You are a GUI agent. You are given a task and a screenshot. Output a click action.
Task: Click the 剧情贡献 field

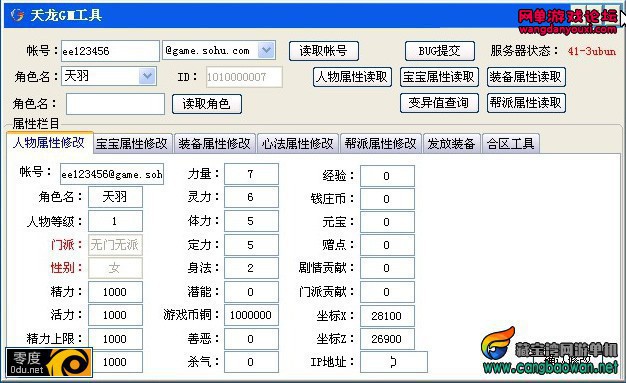[387, 268]
